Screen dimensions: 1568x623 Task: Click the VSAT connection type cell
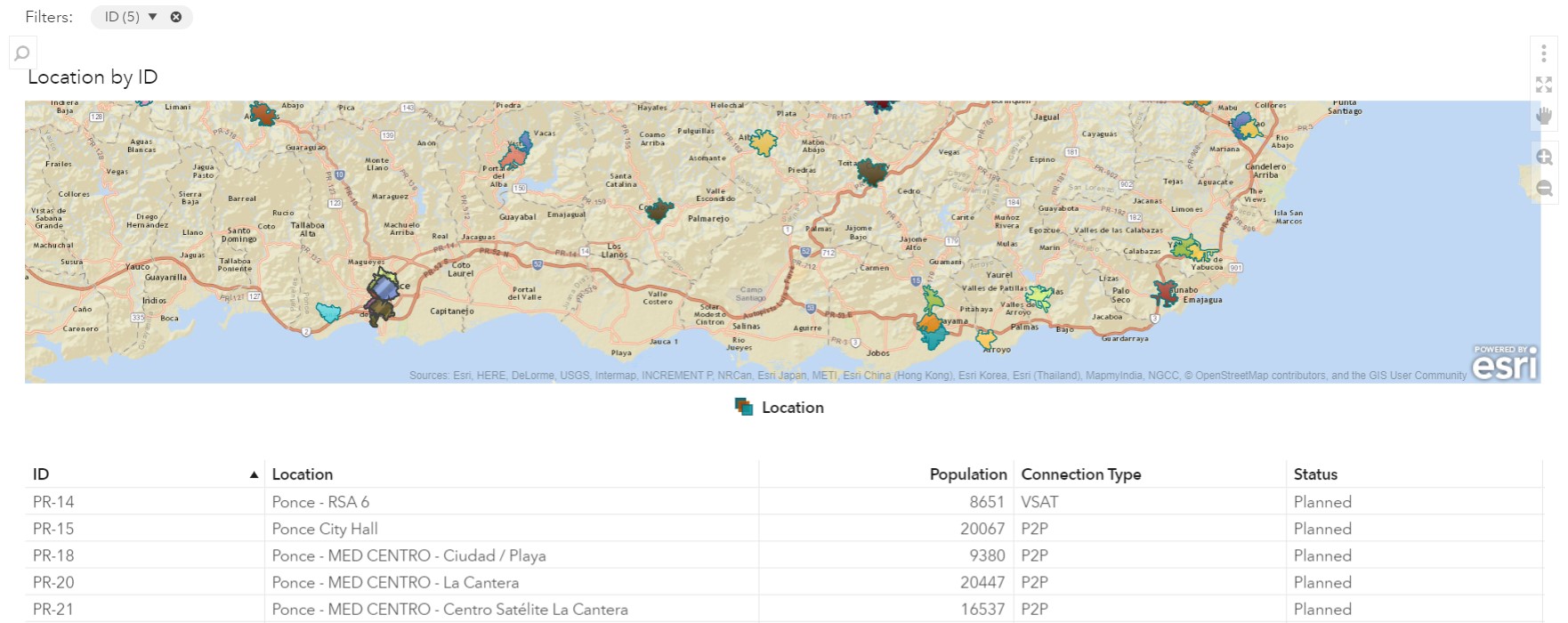tap(1150, 502)
